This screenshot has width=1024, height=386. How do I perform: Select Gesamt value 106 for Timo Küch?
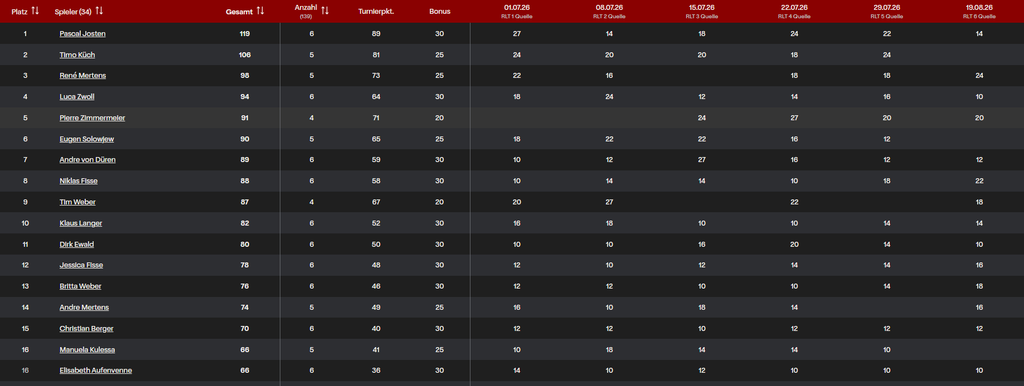point(245,55)
